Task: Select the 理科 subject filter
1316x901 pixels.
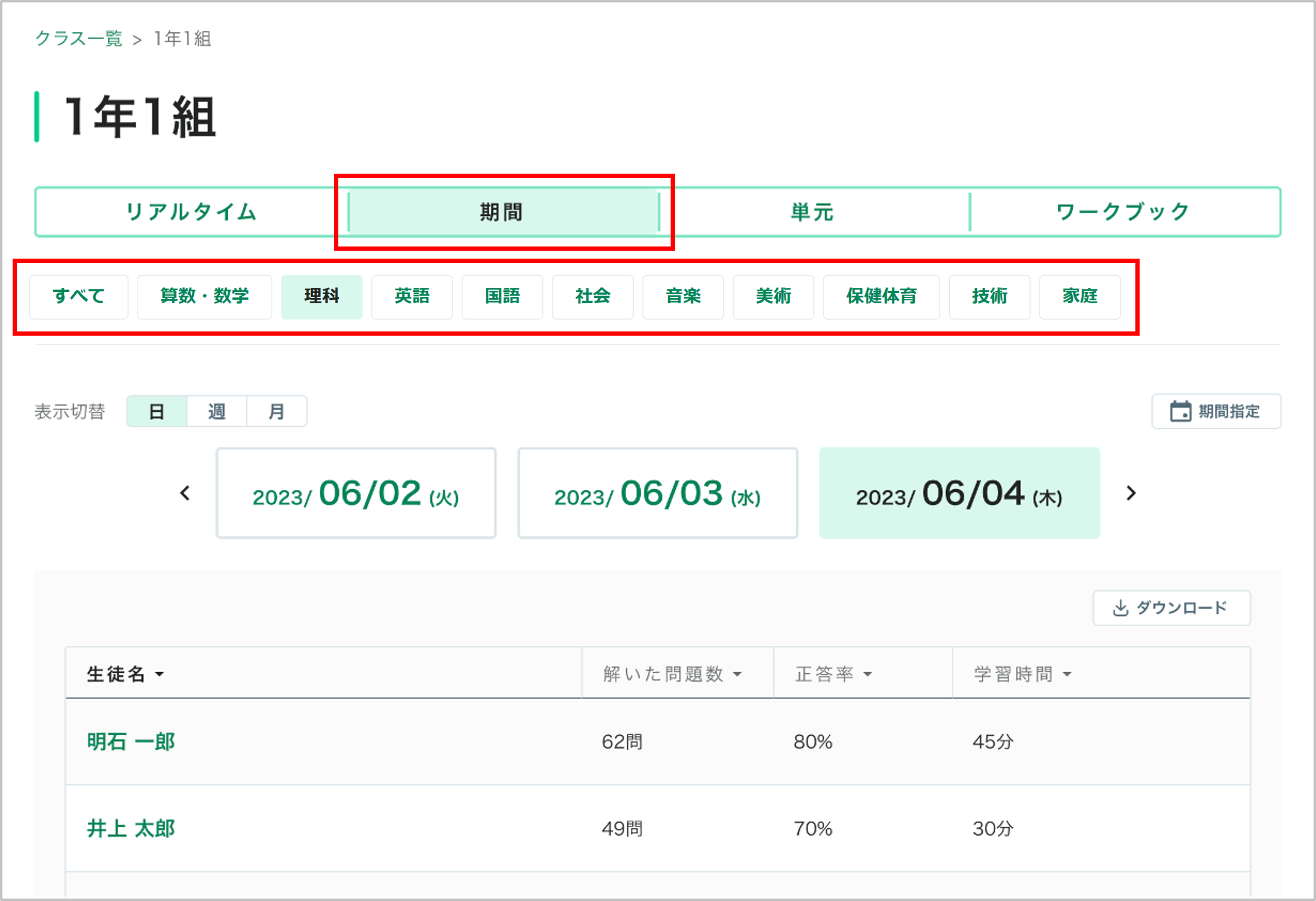Action: (x=322, y=297)
